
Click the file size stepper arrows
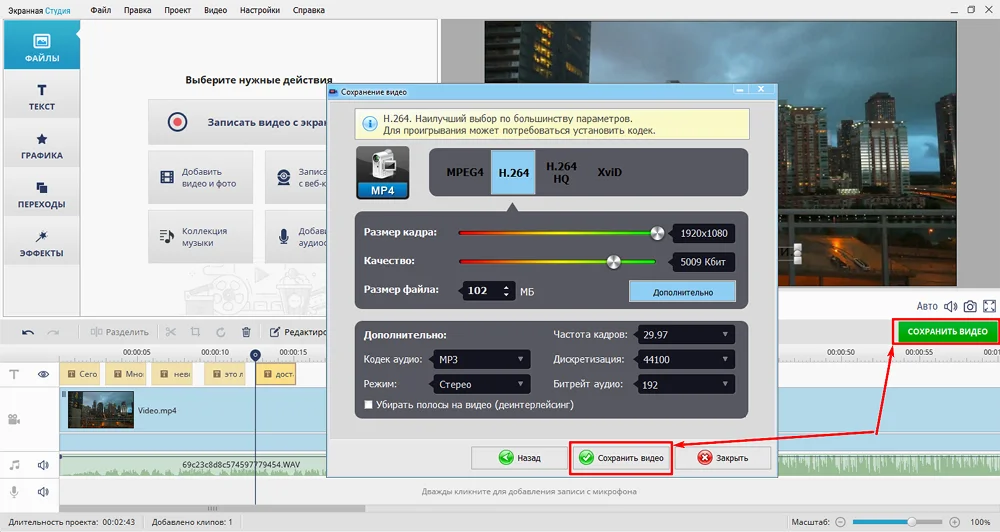coord(506,291)
